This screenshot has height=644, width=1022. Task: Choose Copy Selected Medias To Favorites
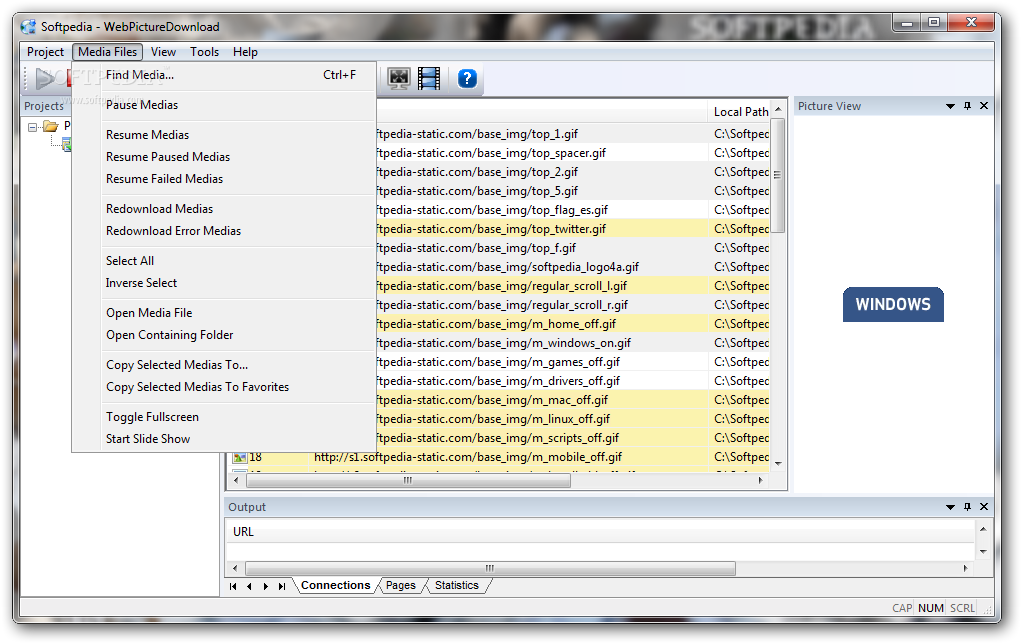click(224, 388)
